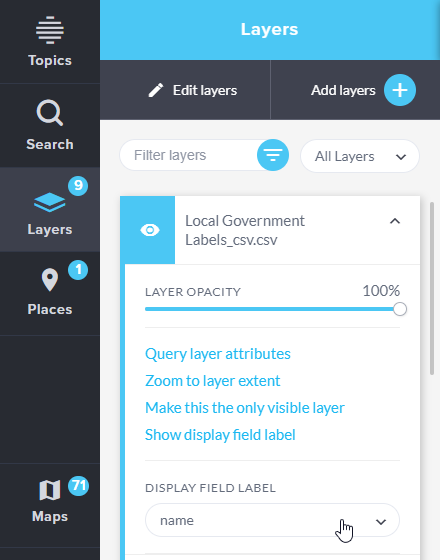Click into the Filter layers input field
The height and width of the screenshot is (560, 440).
pos(189,155)
